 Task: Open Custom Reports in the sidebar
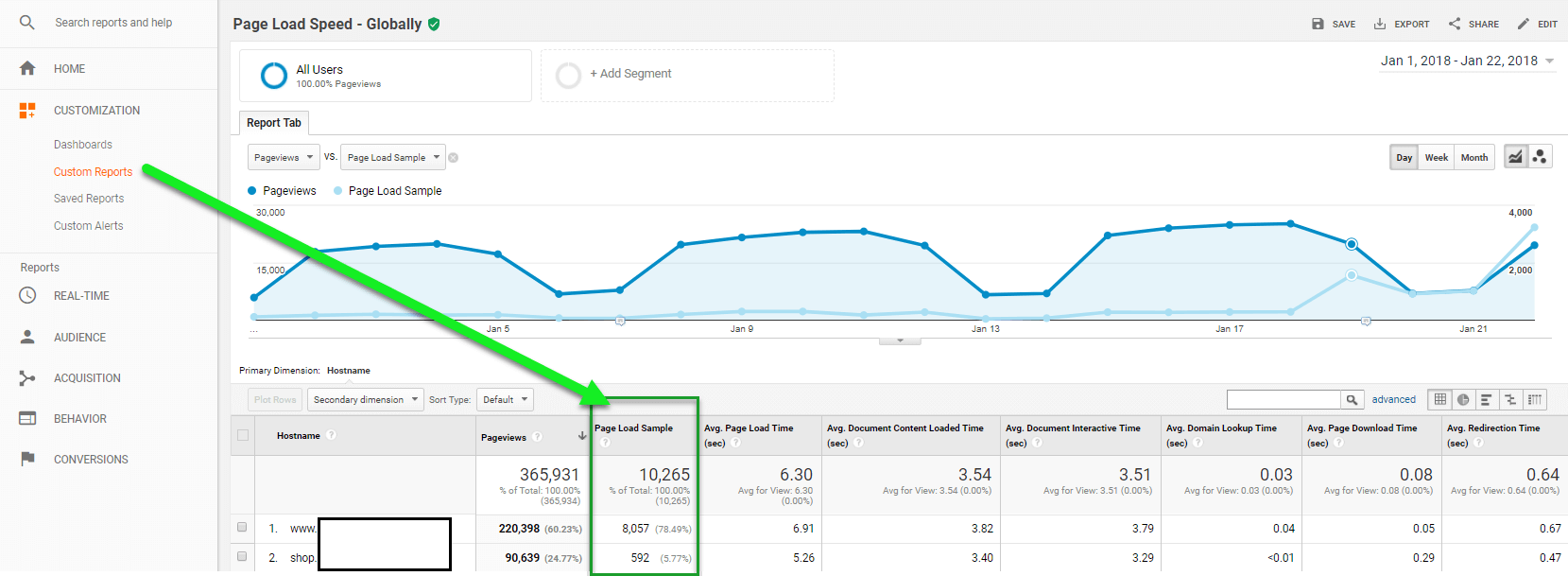[93, 172]
